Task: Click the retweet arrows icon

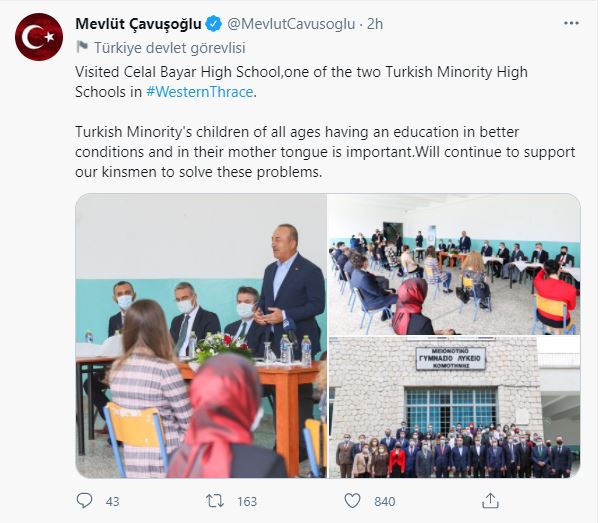Action: click(215, 501)
